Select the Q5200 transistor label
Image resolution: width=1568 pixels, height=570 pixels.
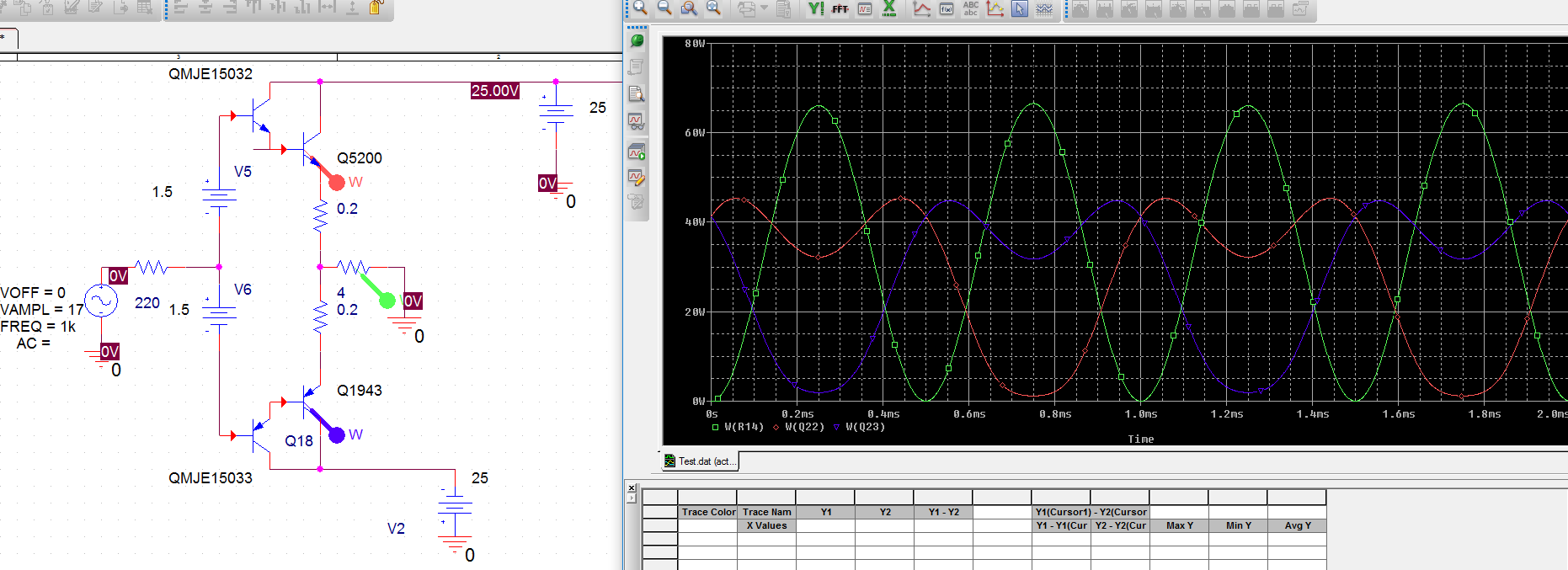(x=360, y=158)
